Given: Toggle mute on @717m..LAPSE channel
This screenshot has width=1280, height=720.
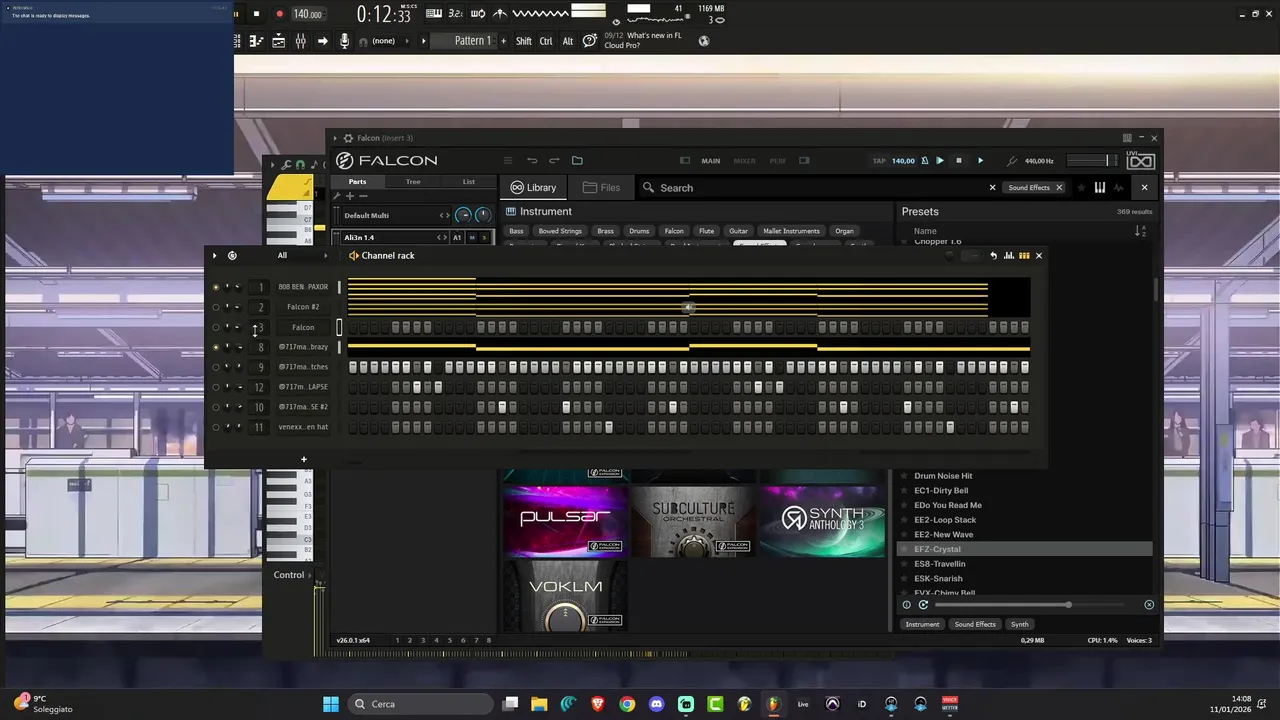Looking at the screenshot, I should [215, 387].
